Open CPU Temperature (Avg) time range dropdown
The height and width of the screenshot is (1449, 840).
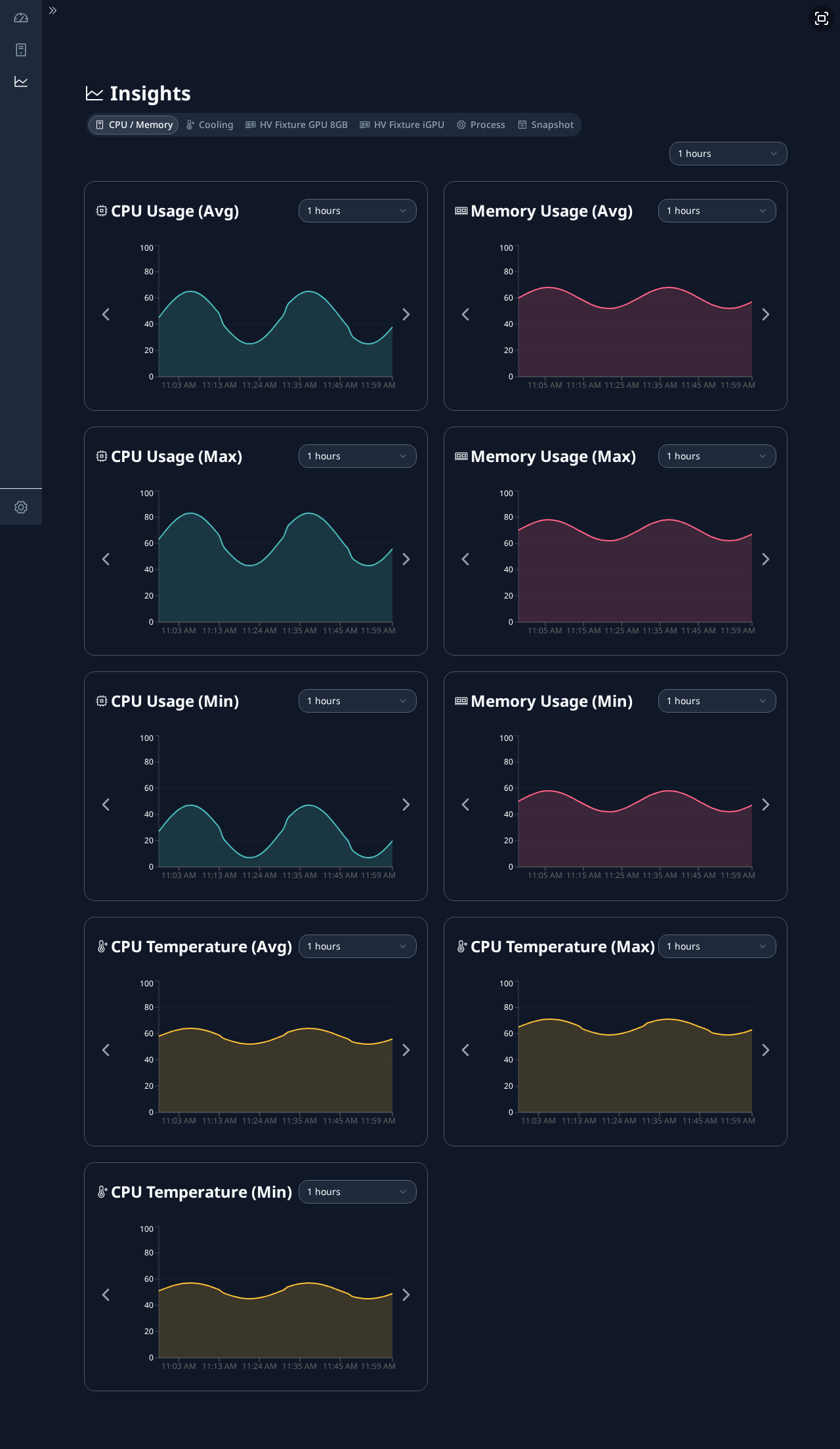pyautogui.click(x=358, y=946)
